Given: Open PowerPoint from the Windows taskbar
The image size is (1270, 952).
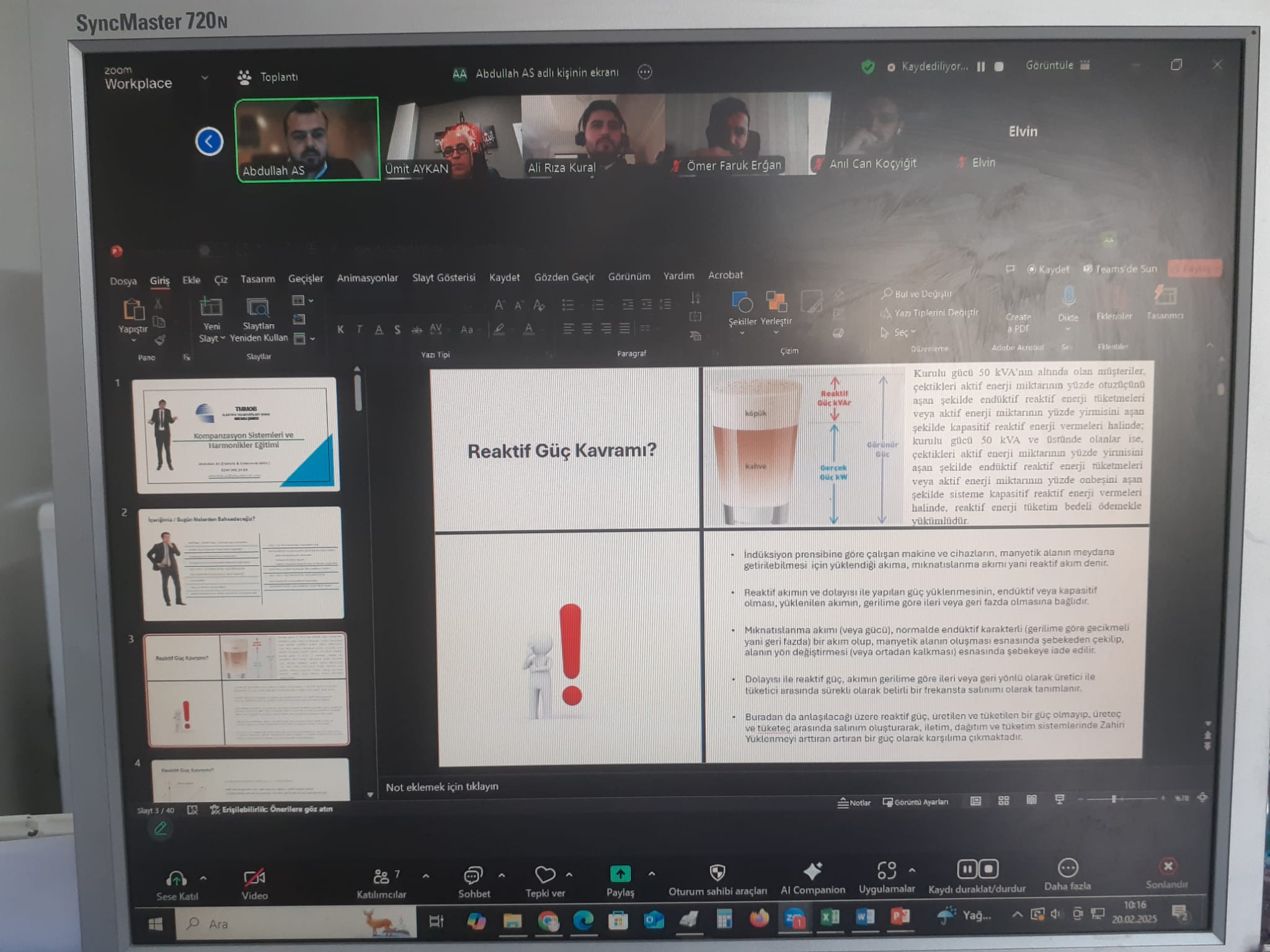Looking at the screenshot, I should [900, 916].
